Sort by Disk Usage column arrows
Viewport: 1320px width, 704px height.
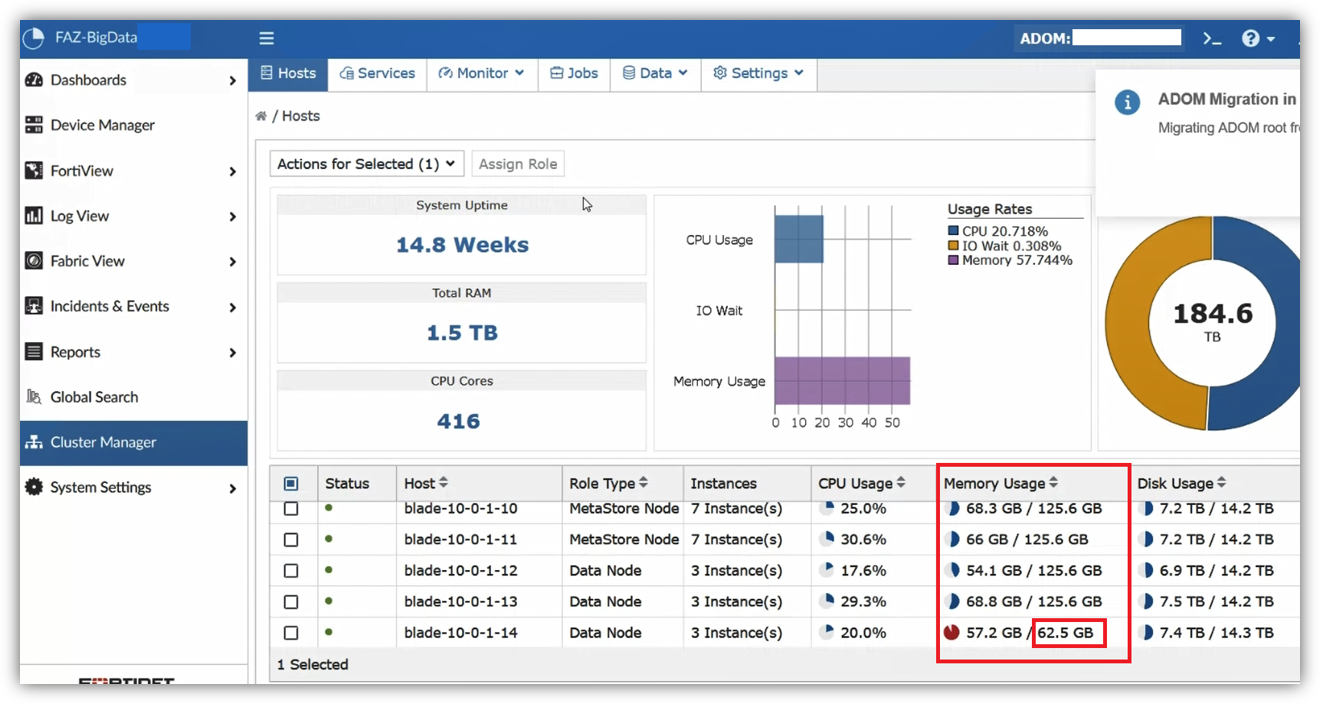point(1221,483)
